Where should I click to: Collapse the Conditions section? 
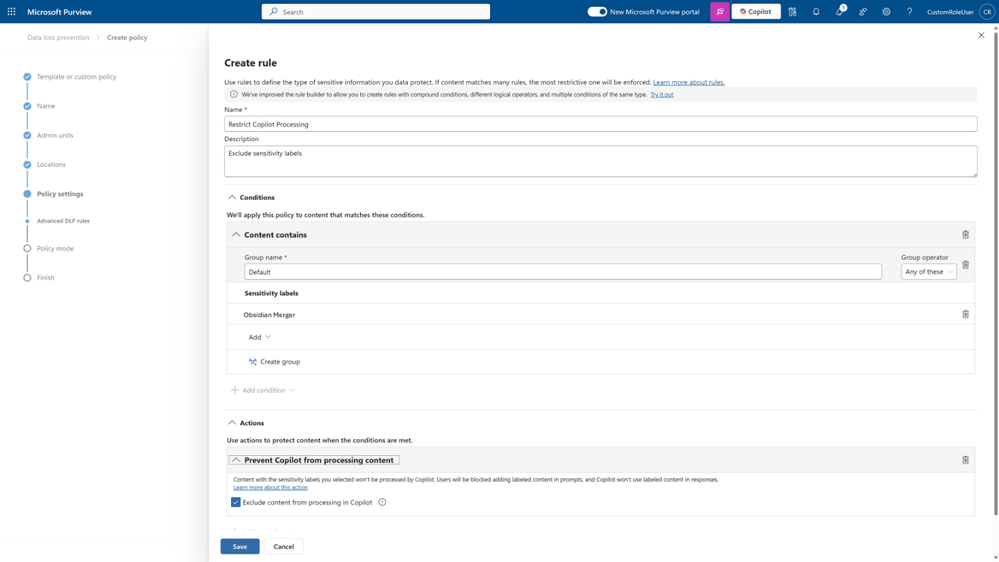pyautogui.click(x=232, y=198)
